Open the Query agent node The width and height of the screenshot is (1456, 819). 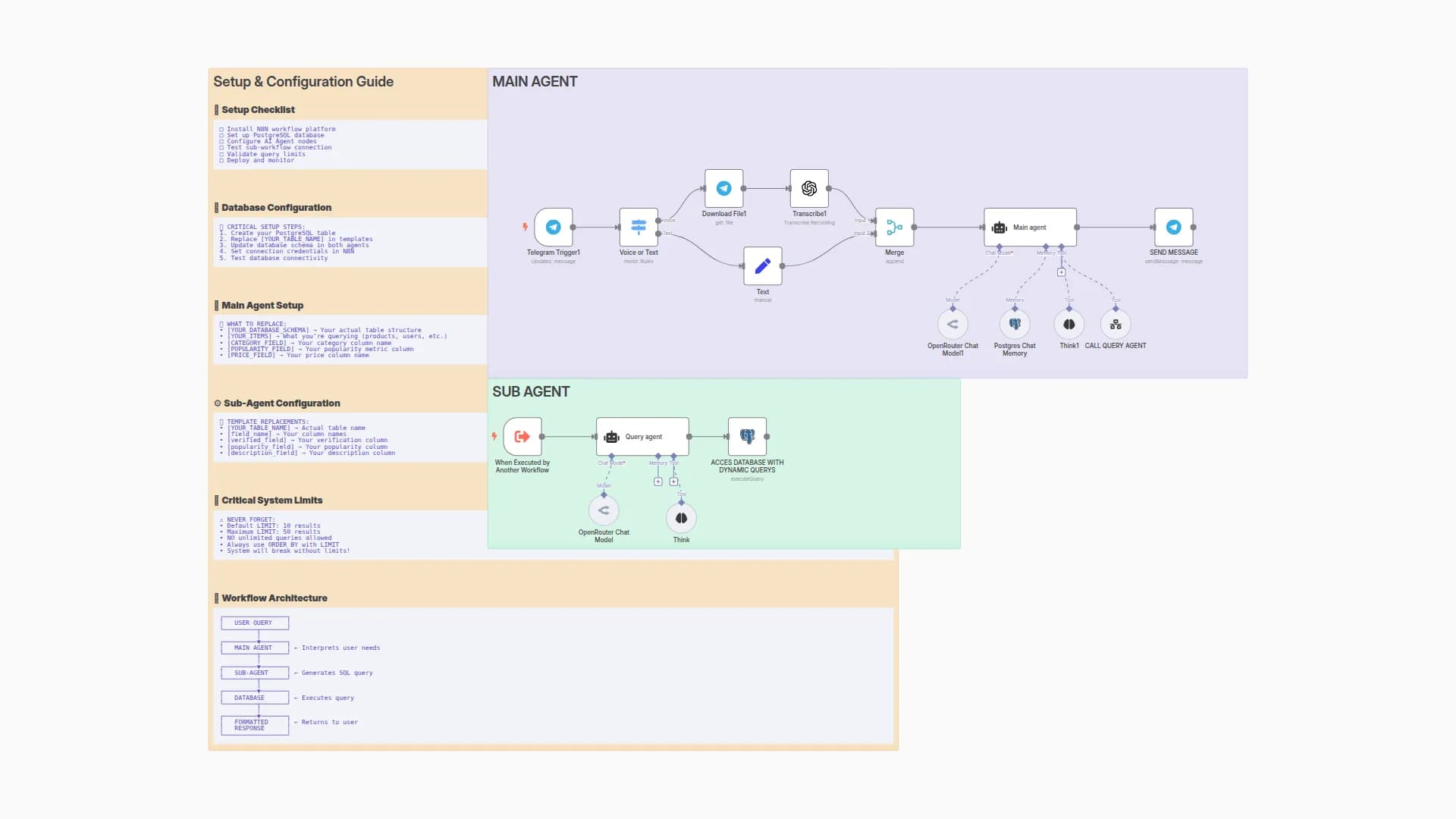coord(642,436)
